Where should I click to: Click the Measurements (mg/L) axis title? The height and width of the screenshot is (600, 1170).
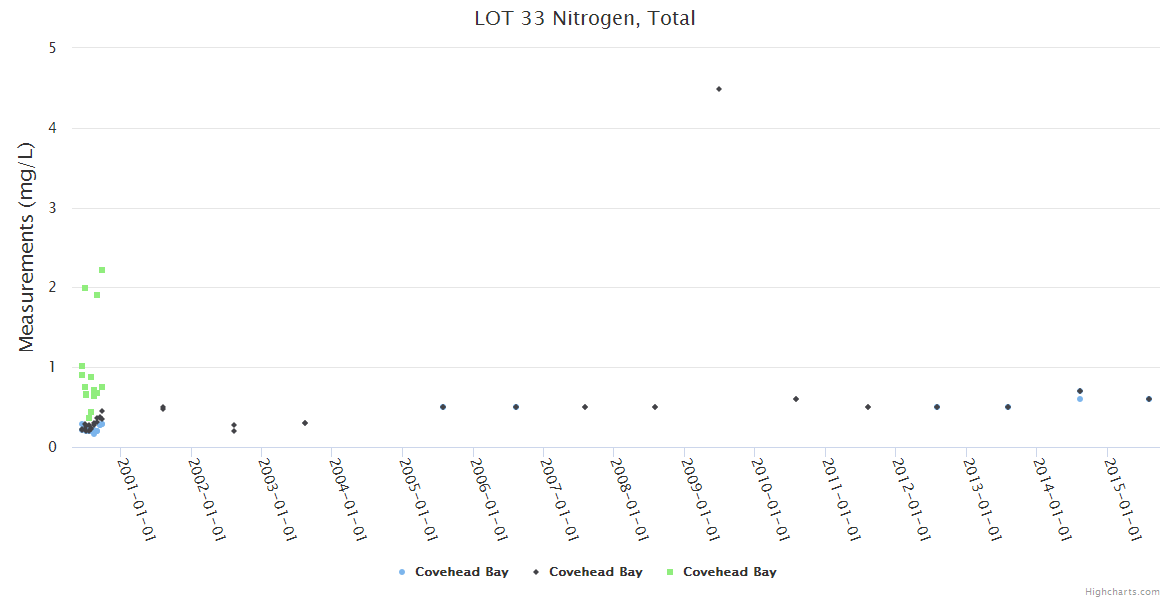[27, 247]
